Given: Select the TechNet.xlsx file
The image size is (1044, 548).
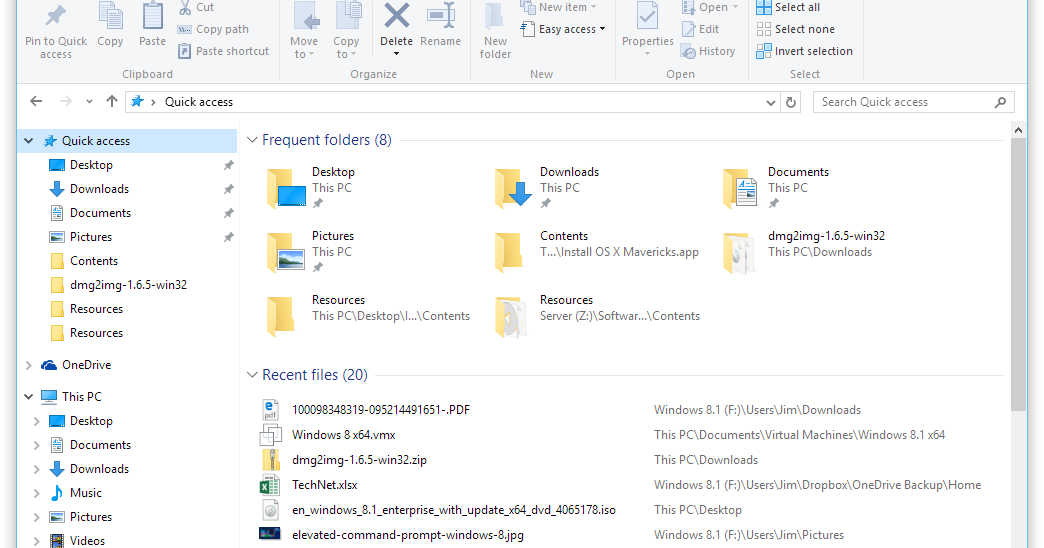Looking at the screenshot, I should [x=324, y=485].
